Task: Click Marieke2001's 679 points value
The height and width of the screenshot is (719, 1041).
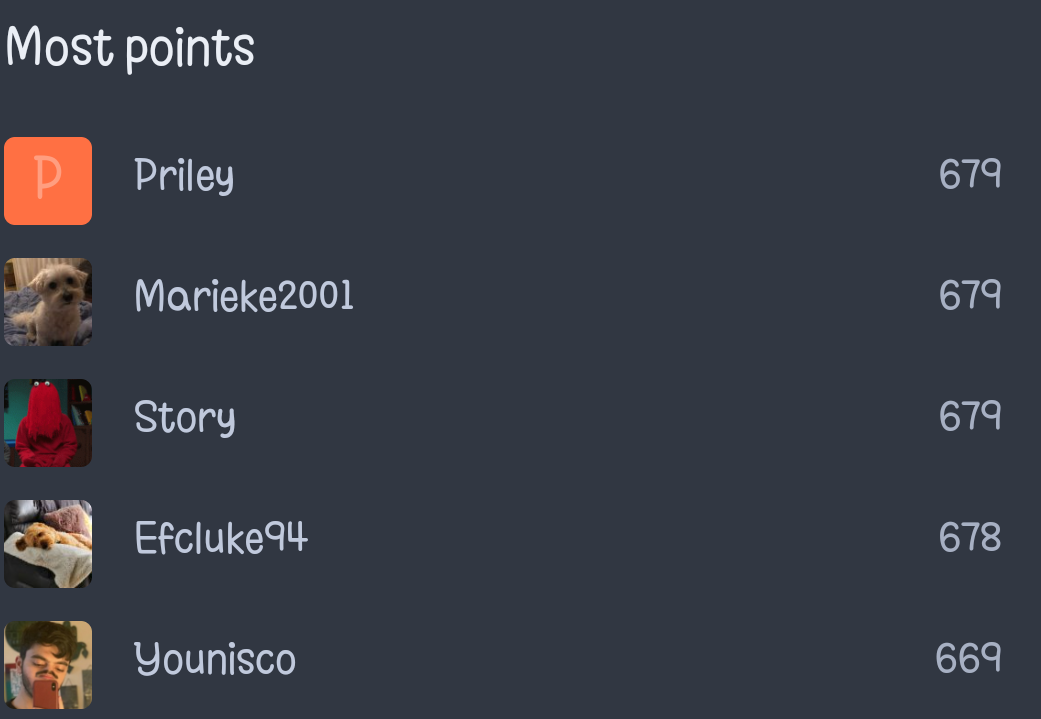Action: (x=970, y=295)
